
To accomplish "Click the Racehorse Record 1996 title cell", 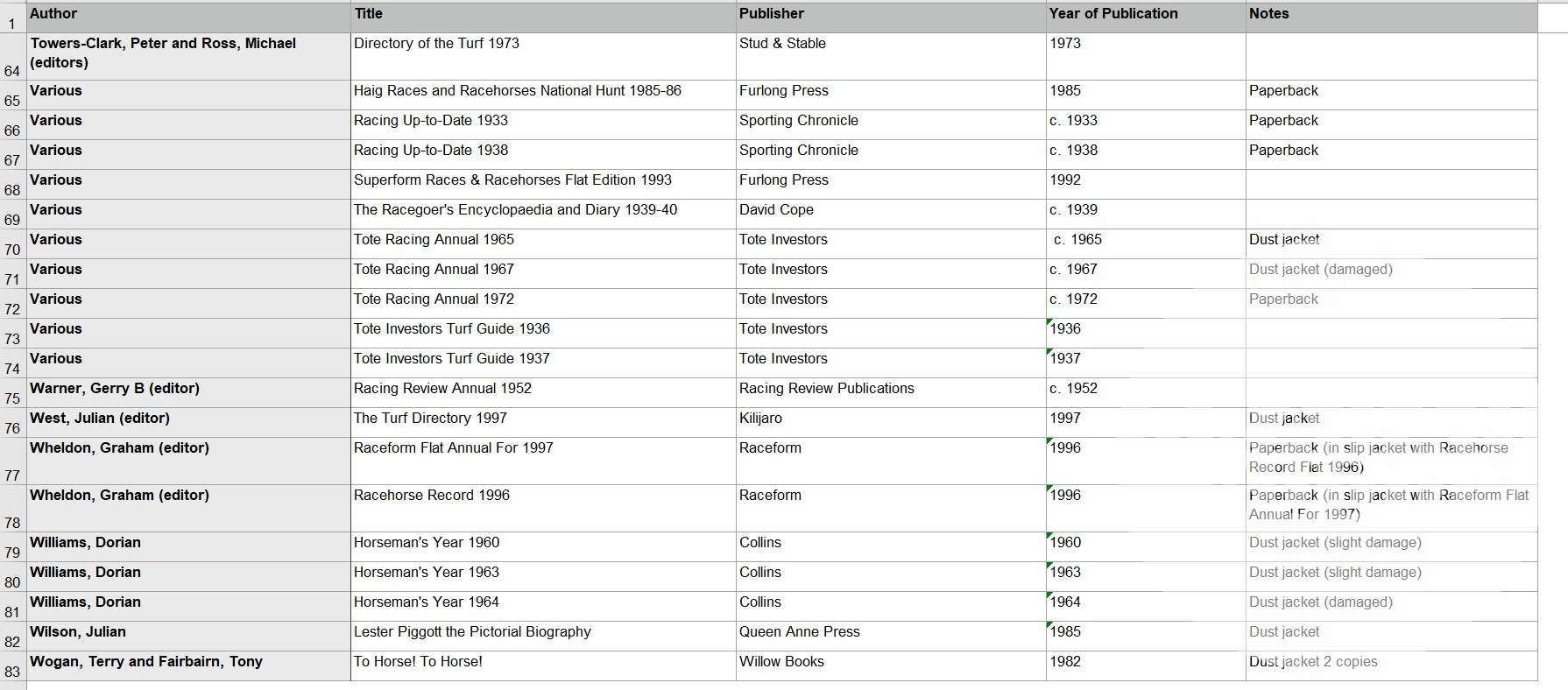I will click(544, 509).
